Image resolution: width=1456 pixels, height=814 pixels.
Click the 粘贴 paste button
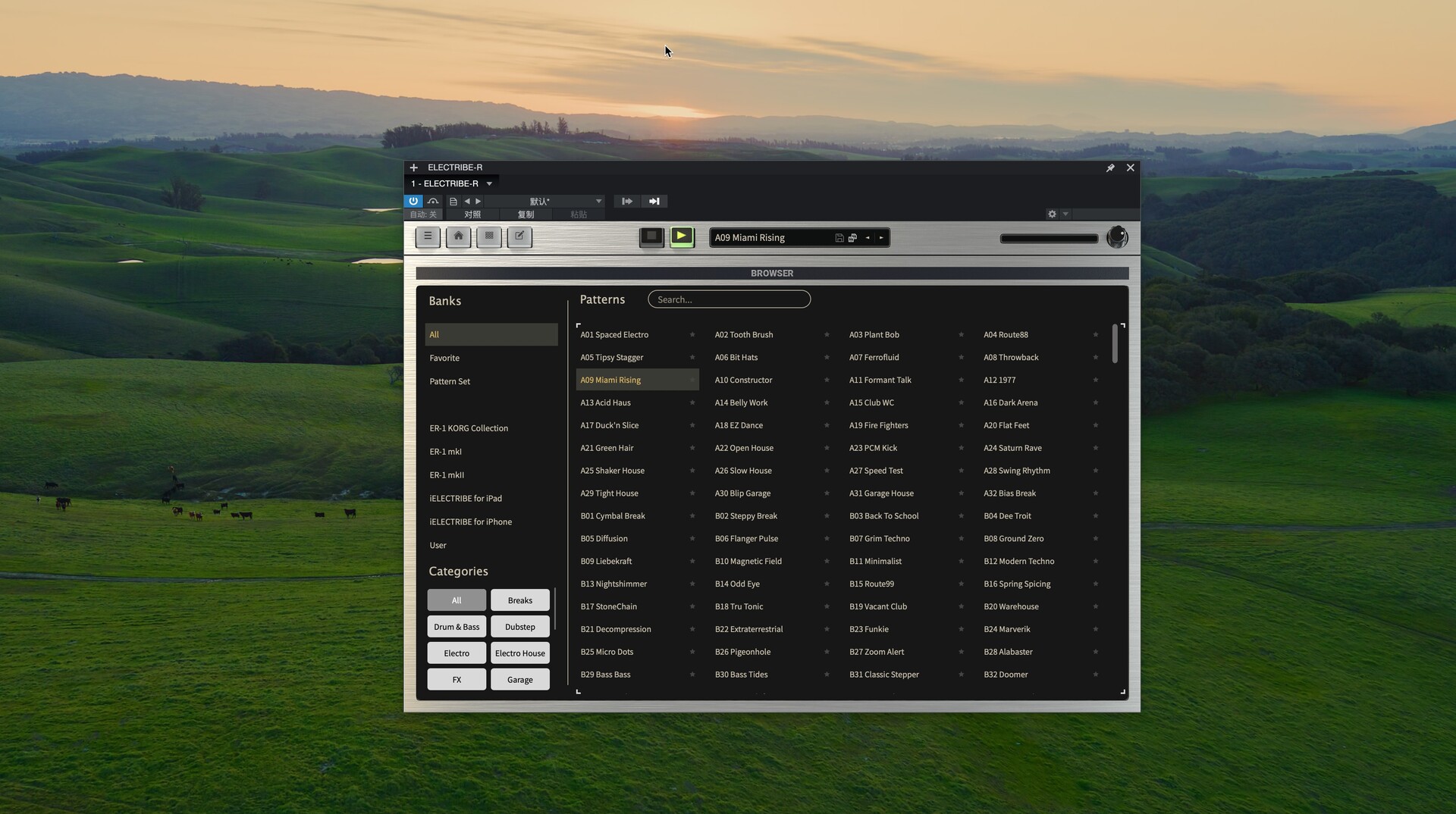coord(579,214)
